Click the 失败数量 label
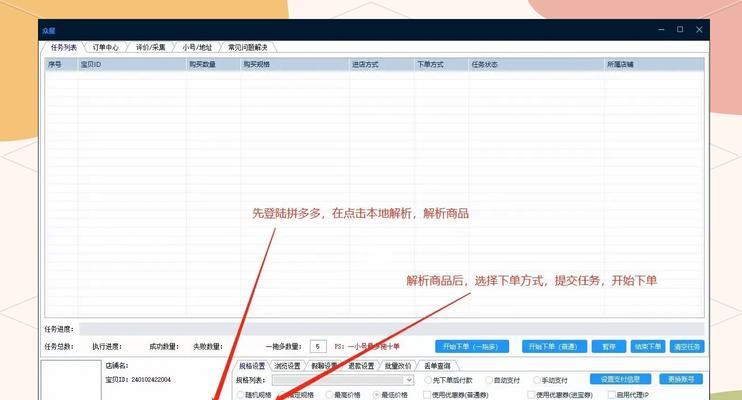Image resolution: width=742 pixels, height=400 pixels. (208, 347)
